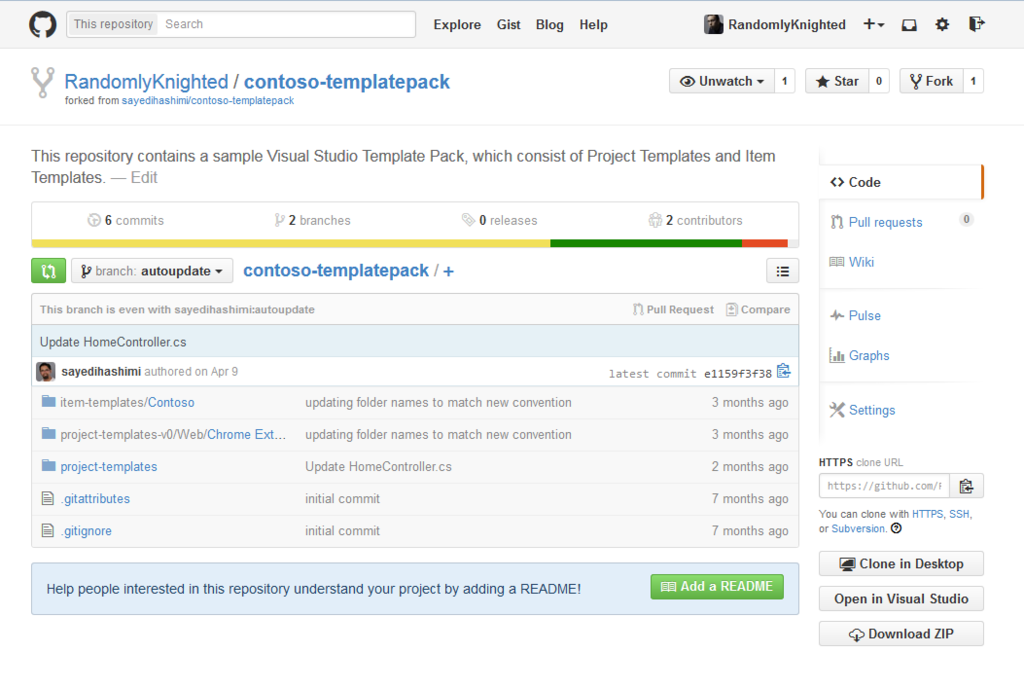Select Explore in the top navigation
The height and width of the screenshot is (689, 1024).
(457, 24)
